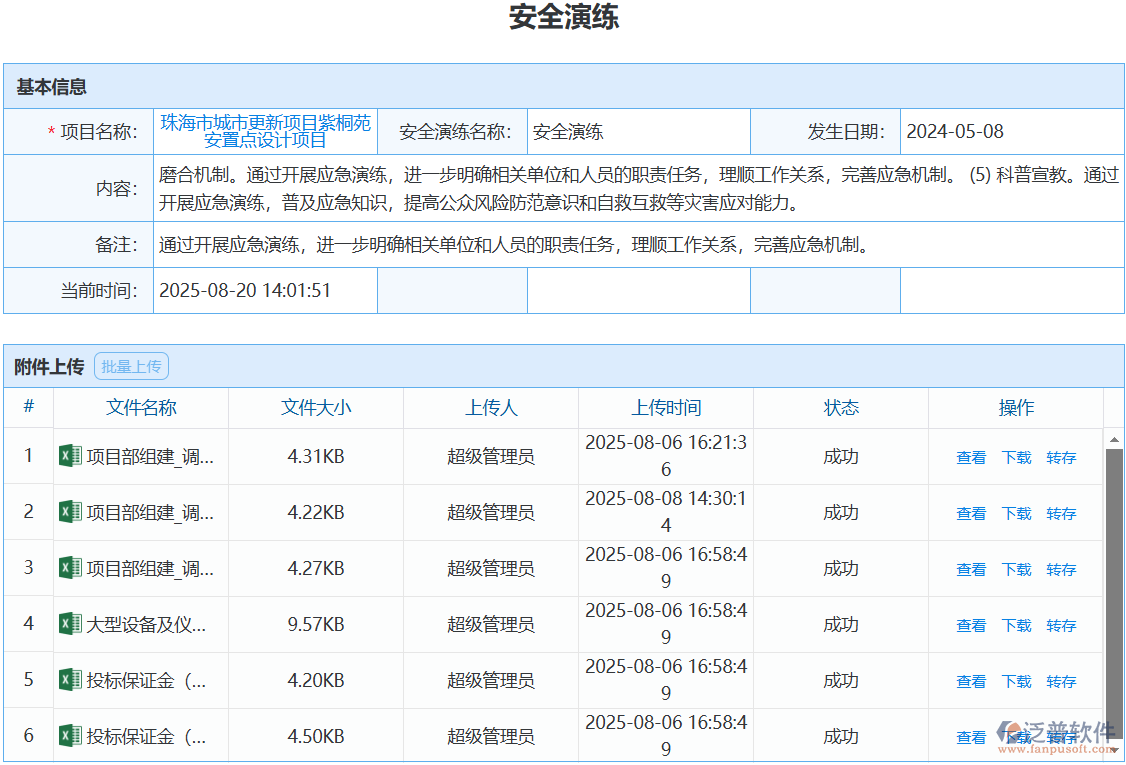Screen dimensions: 1126x765
Task: Click 查看 on the first attachment row
Action: pyautogui.click(x=970, y=456)
